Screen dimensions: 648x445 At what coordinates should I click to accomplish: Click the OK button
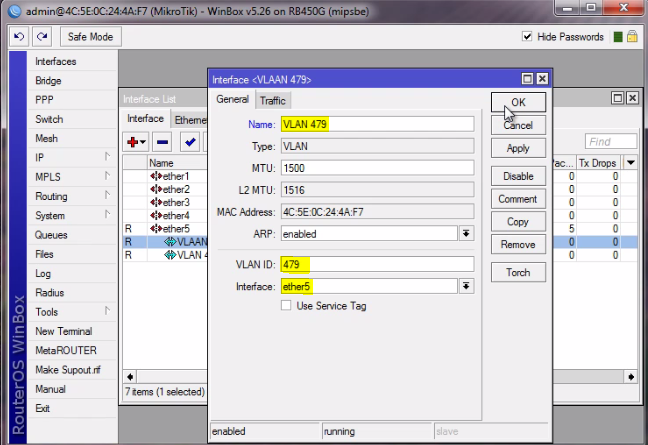pyautogui.click(x=518, y=102)
